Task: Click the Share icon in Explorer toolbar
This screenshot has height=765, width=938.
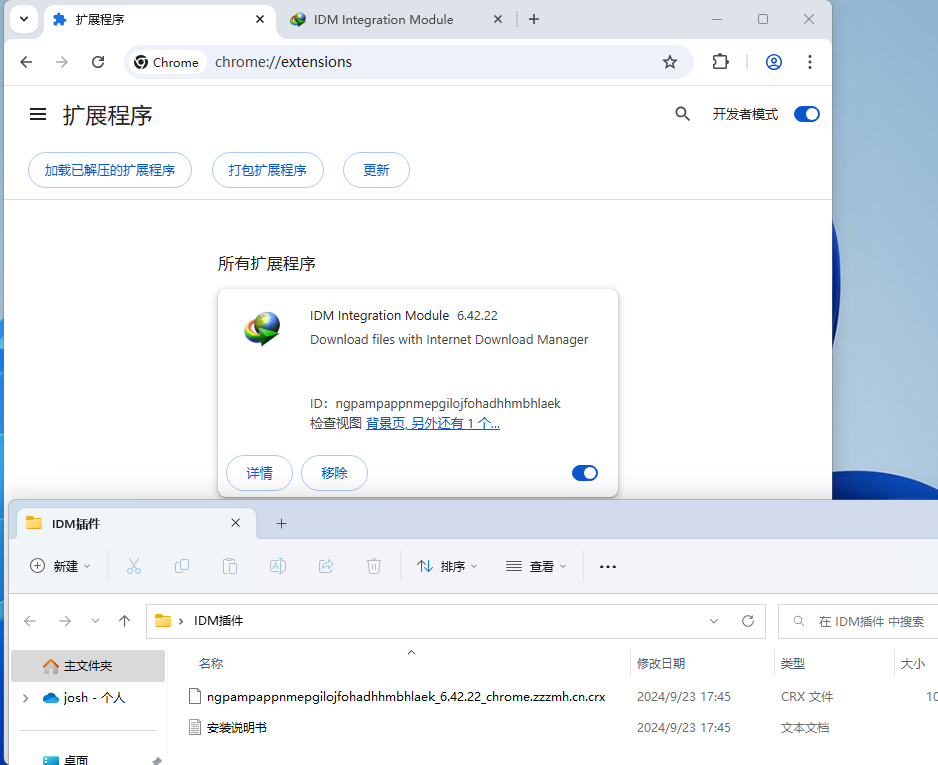Action: click(x=326, y=566)
